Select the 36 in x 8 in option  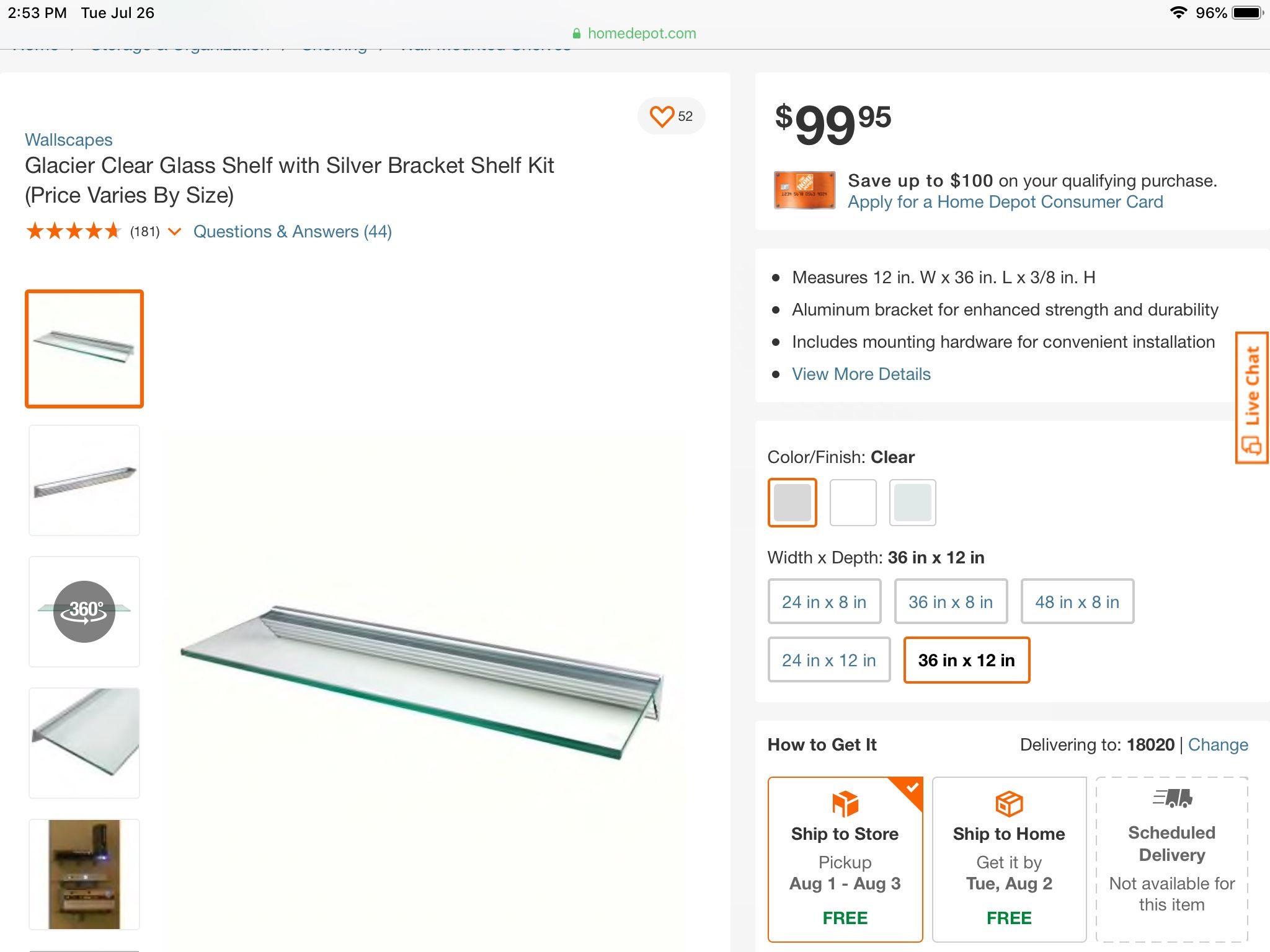tap(951, 601)
